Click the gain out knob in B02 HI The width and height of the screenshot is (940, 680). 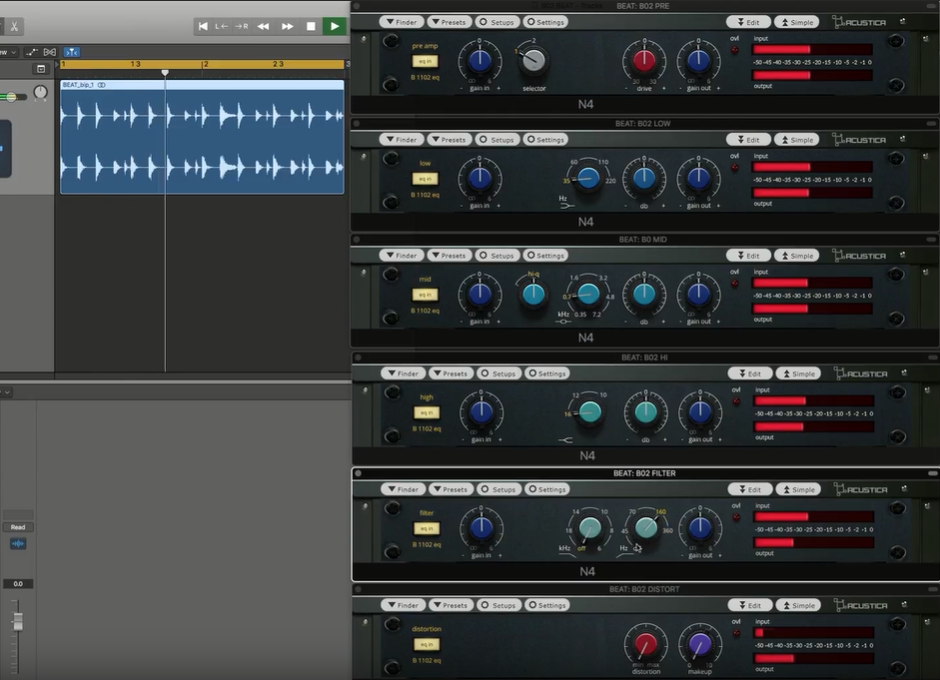(700, 412)
